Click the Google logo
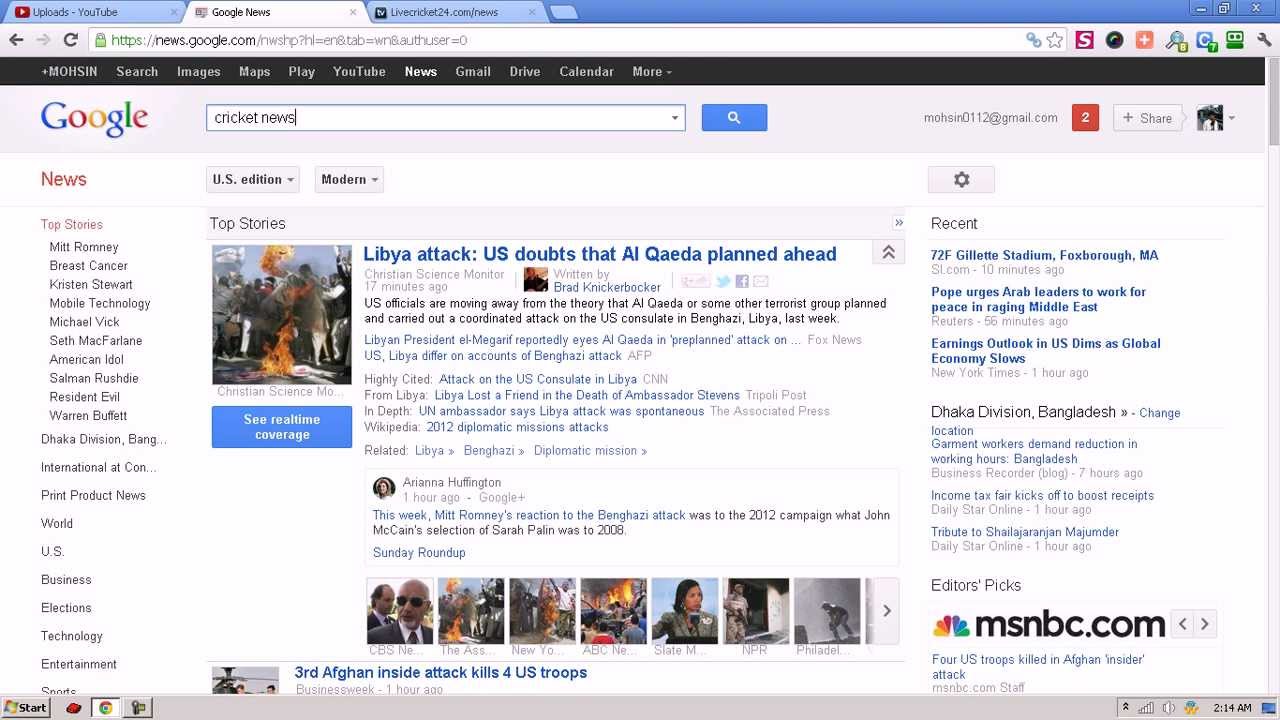The image size is (1280, 720). [94, 118]
